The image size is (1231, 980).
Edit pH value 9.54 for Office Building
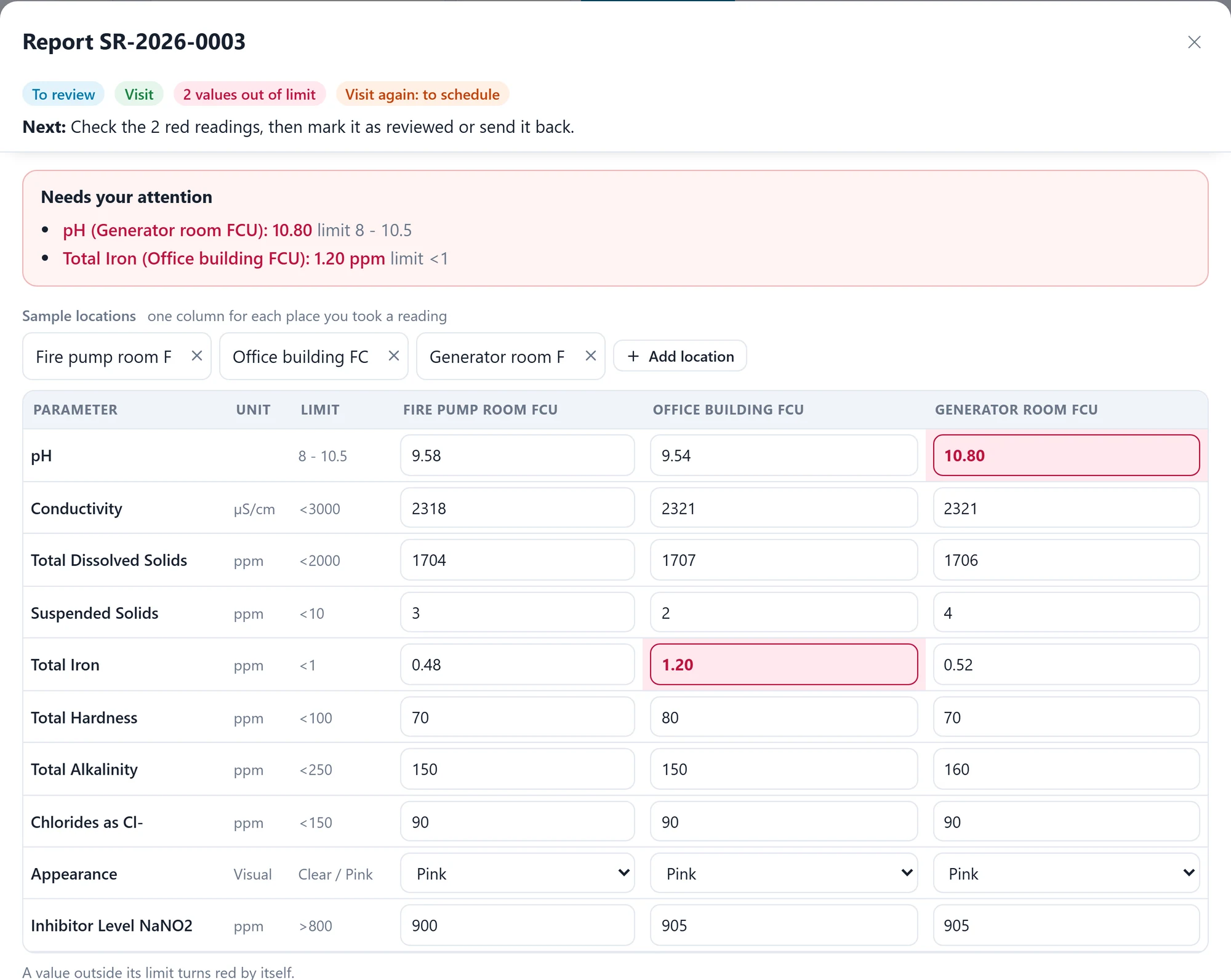(x=784, y=455)
